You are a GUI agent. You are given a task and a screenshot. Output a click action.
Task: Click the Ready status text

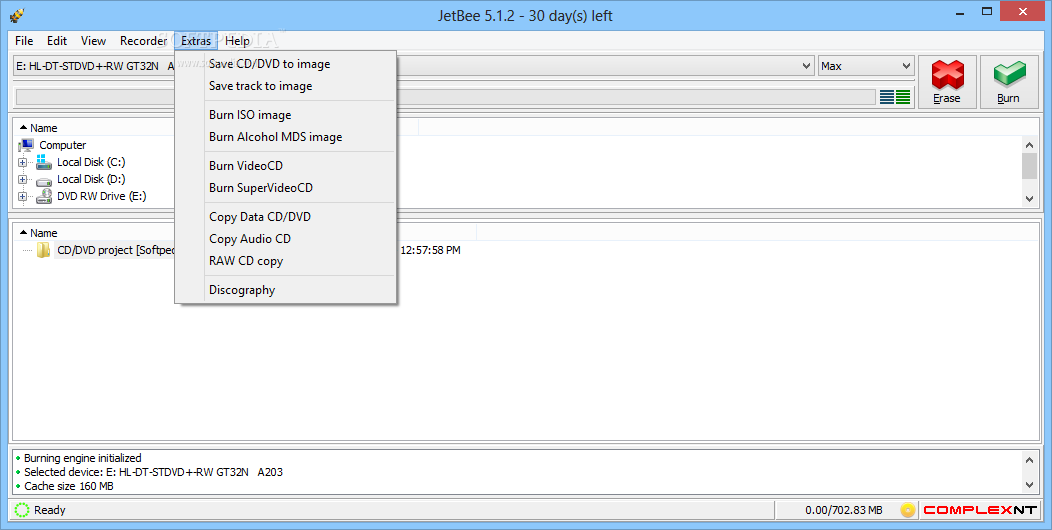tap(50, 511)
